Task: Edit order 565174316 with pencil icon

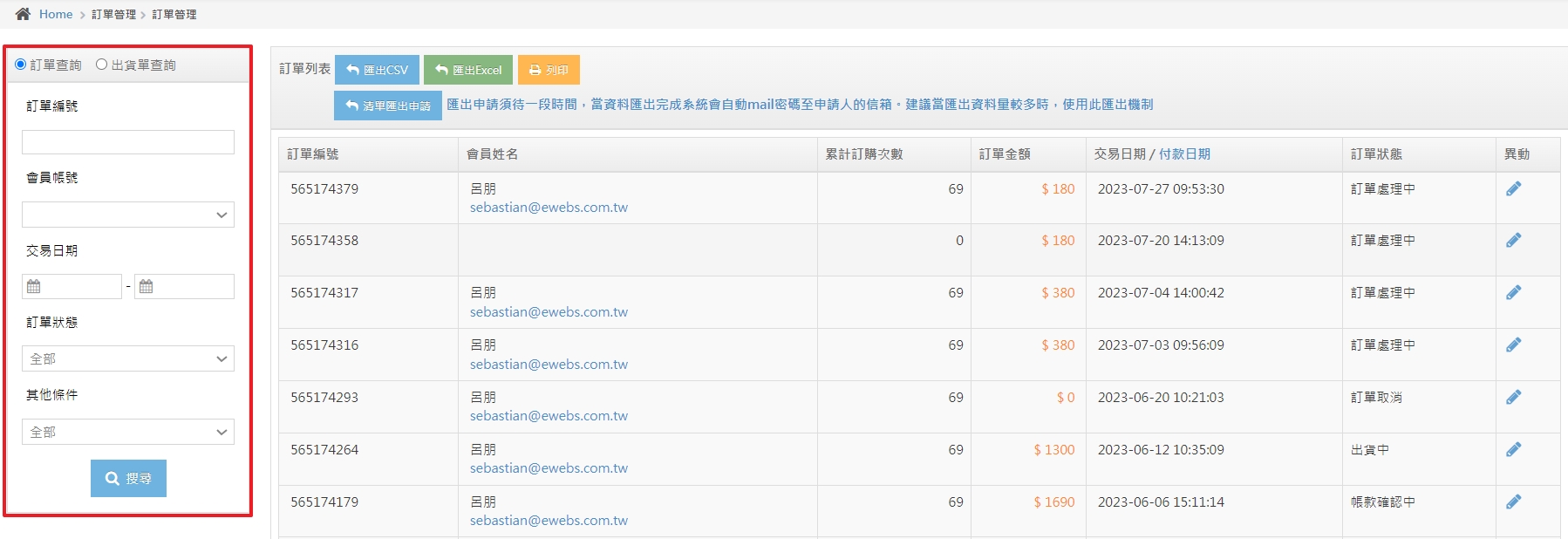Action: pos(1513,345)
